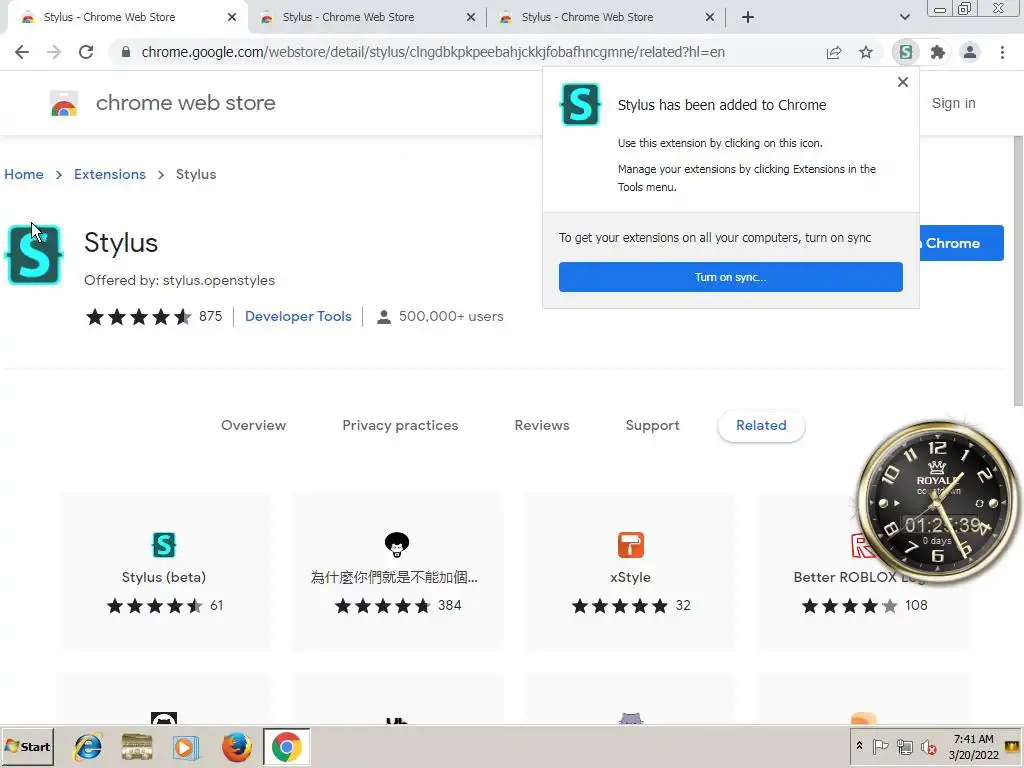
Task: Open the xStyle related extension card
Action: pos(630,571)
